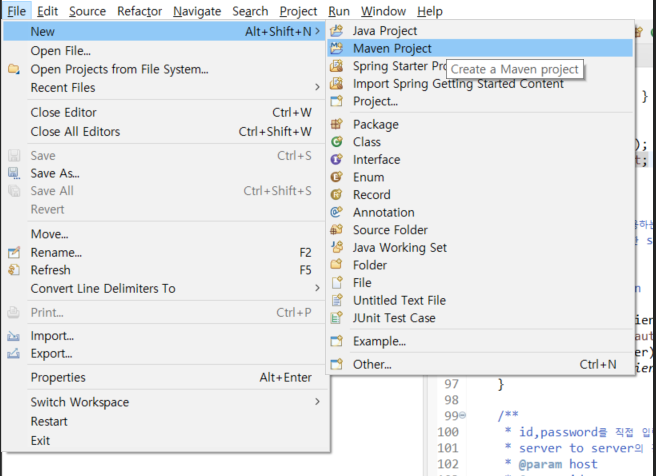Image resolution: width=656 pixels, height=476 pixels.
Task: Click Restart in File menu
Action: 49,421
